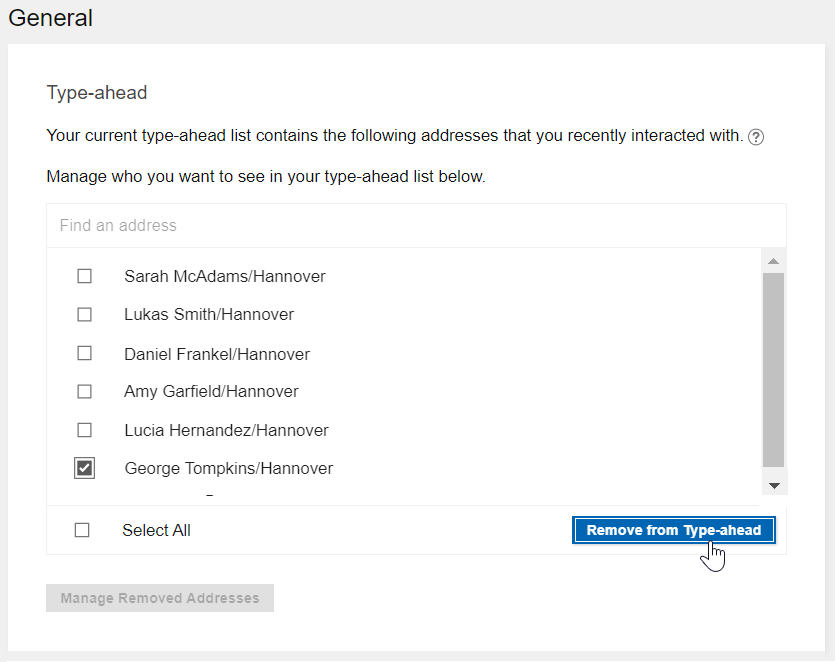
Task: Select the Sarah McAdams/Hannover address entry
Action: tap(224, 276)
